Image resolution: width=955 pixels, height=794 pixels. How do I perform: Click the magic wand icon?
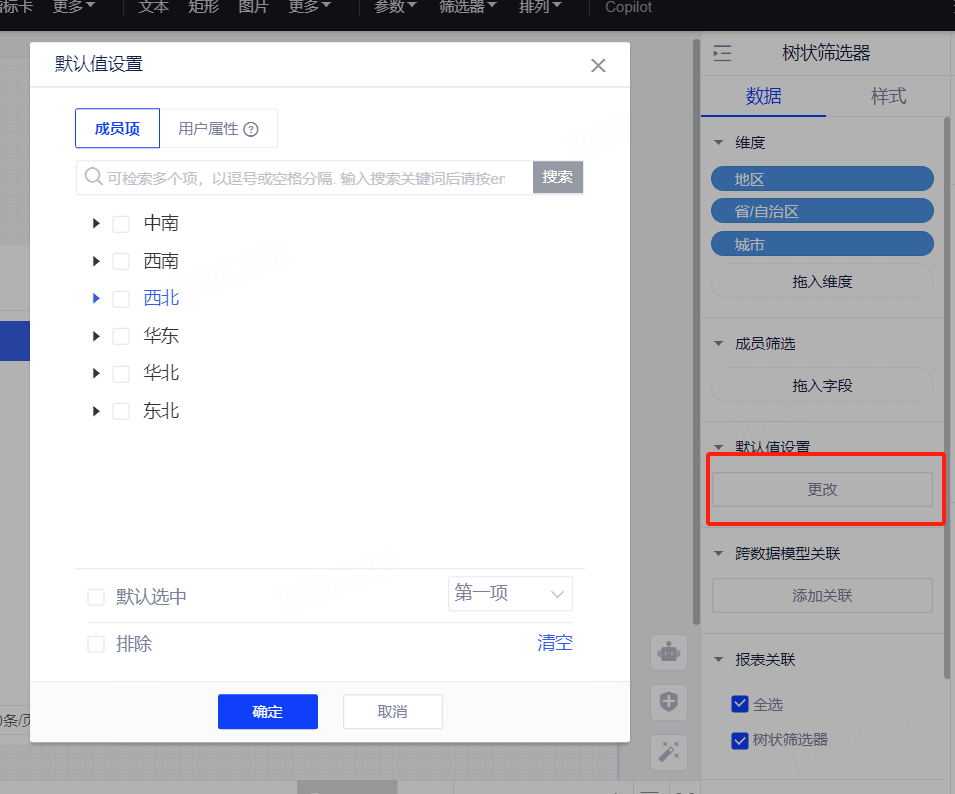pos(668,751)
